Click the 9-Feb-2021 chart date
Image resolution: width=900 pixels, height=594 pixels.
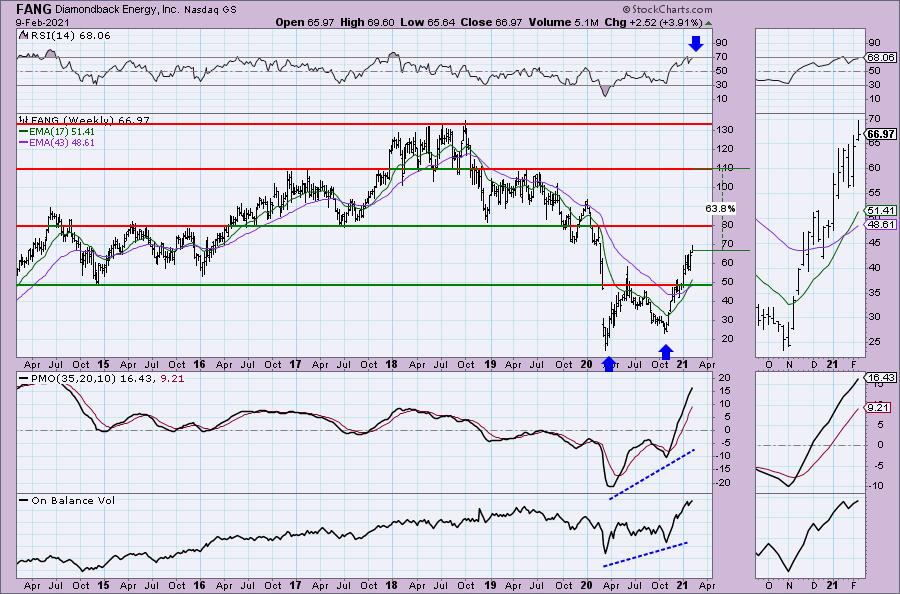(43, 22)
